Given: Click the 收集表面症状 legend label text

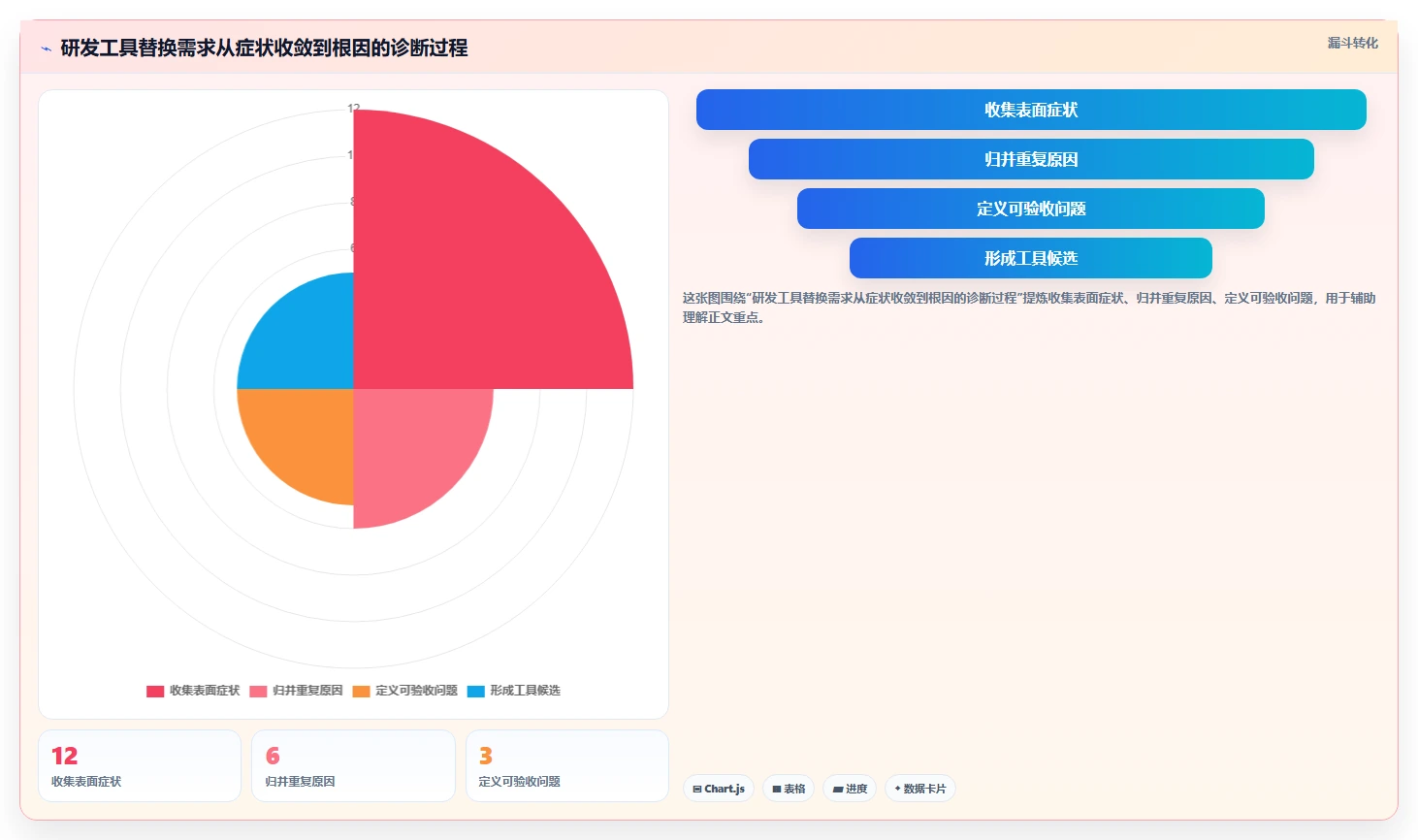Looking at the screenshot, I should point(205,691).
